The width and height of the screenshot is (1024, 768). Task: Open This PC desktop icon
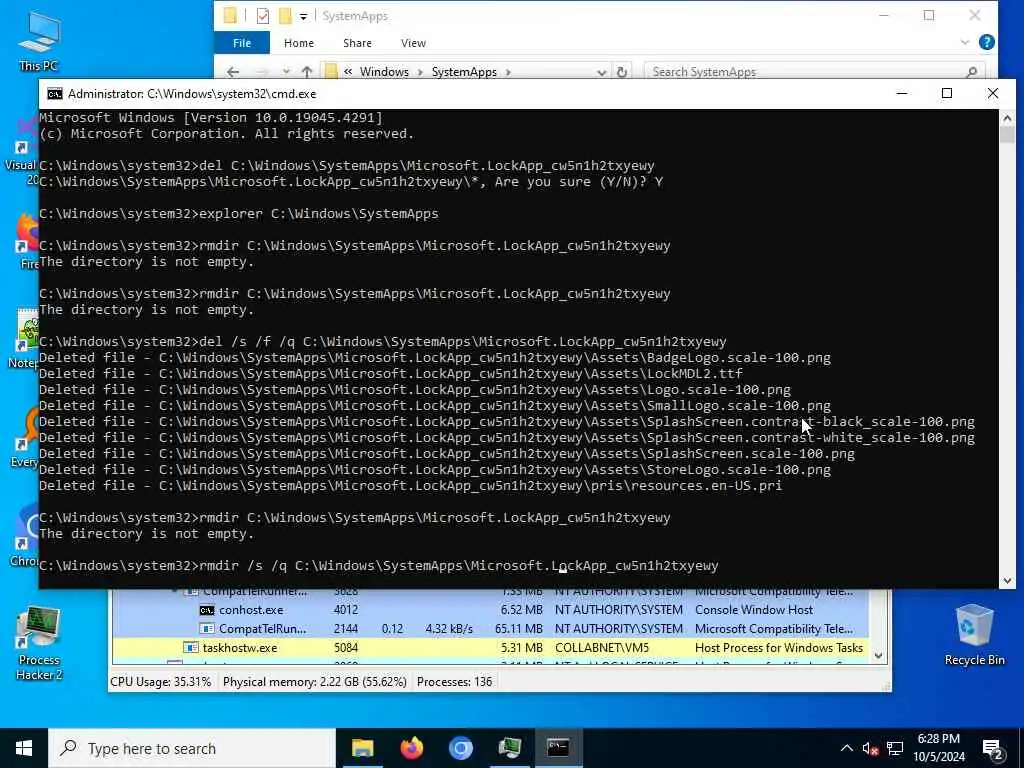click(39, 40)
